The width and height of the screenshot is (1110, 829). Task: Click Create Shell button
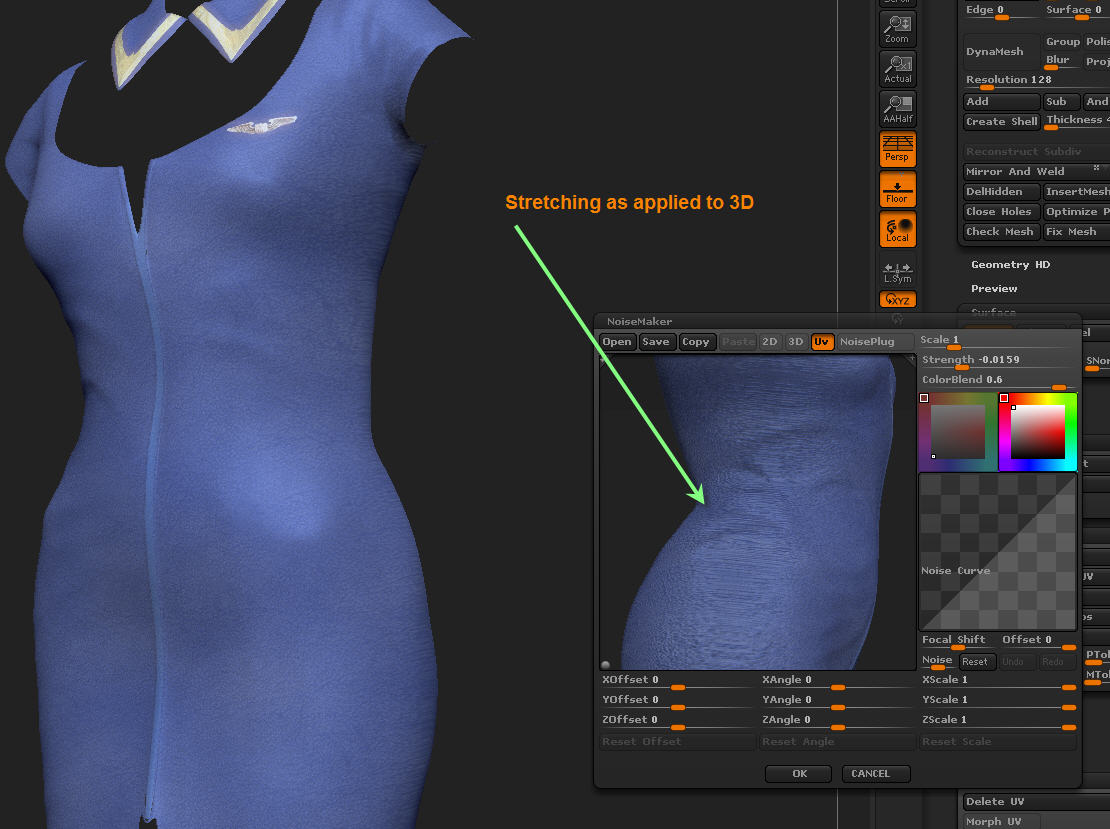pyautogui.click(x=1002, y=122)
